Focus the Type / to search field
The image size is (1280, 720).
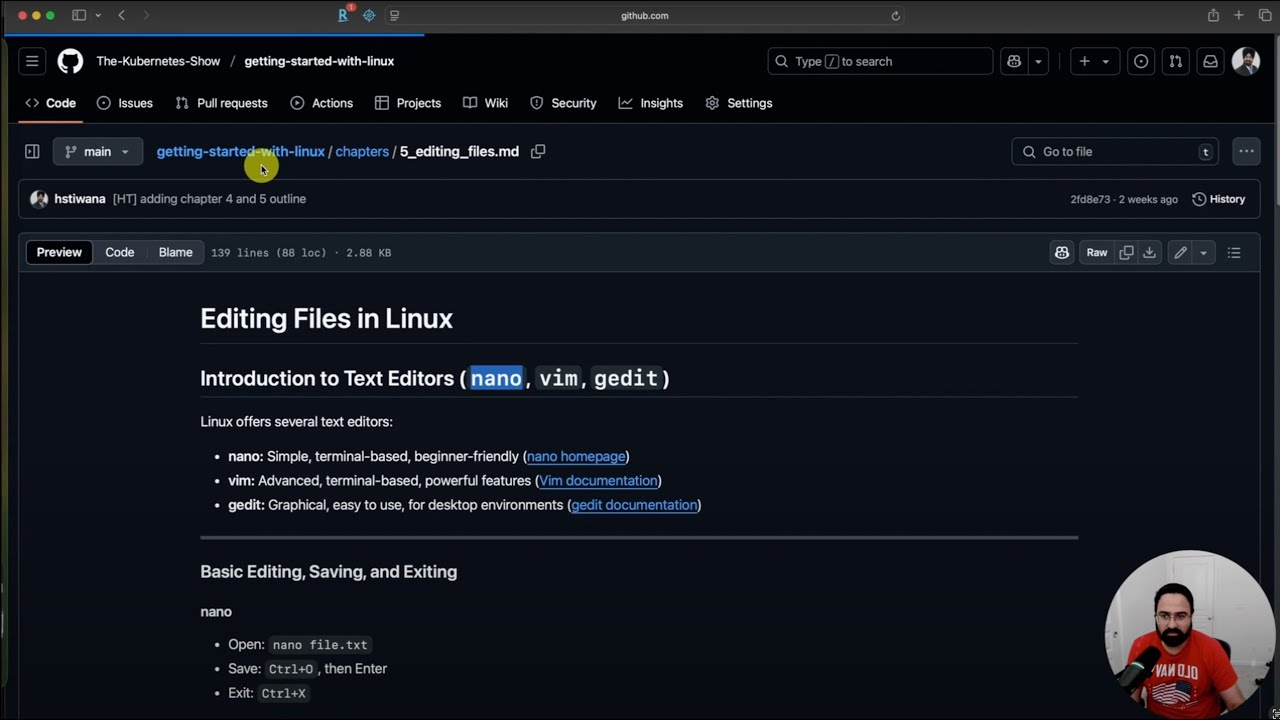click(x=880, y=61)
